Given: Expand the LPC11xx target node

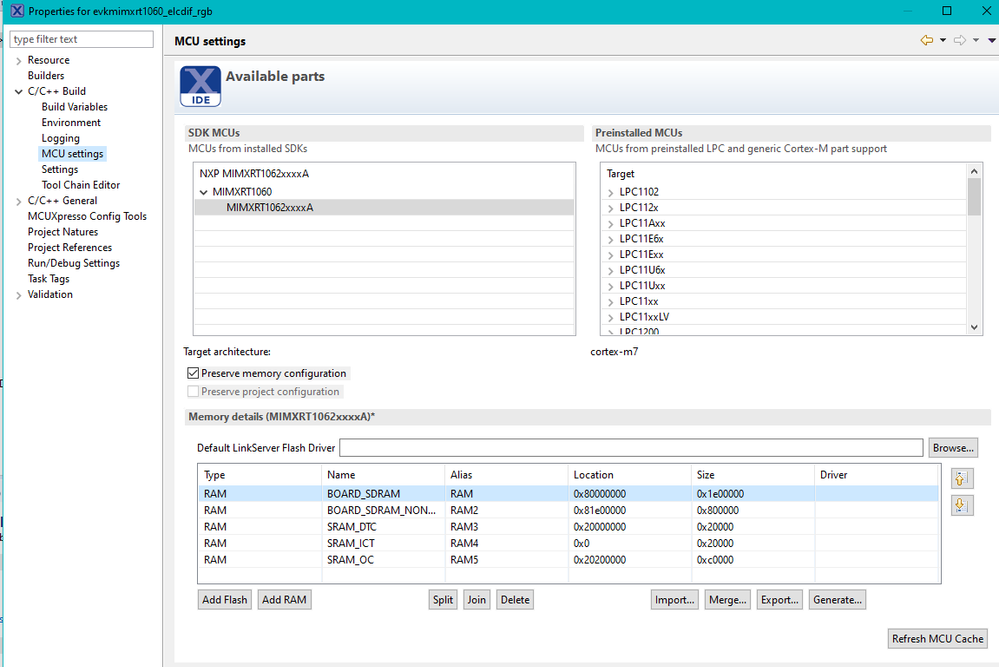Looking at the screenshot, I should click(610, 302).
